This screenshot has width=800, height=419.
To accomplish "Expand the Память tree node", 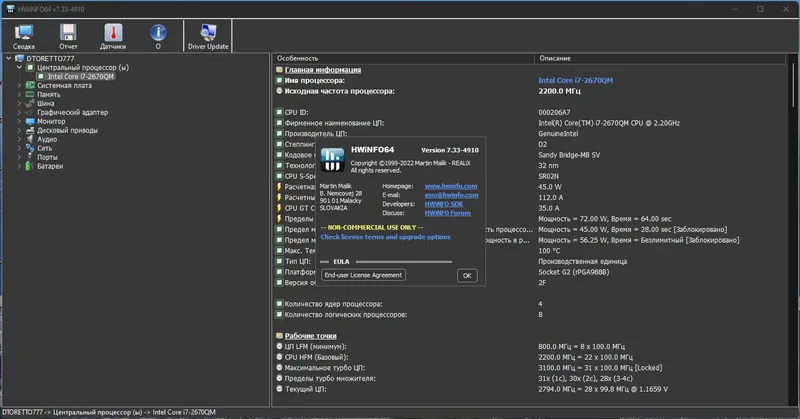I will 19,94.
